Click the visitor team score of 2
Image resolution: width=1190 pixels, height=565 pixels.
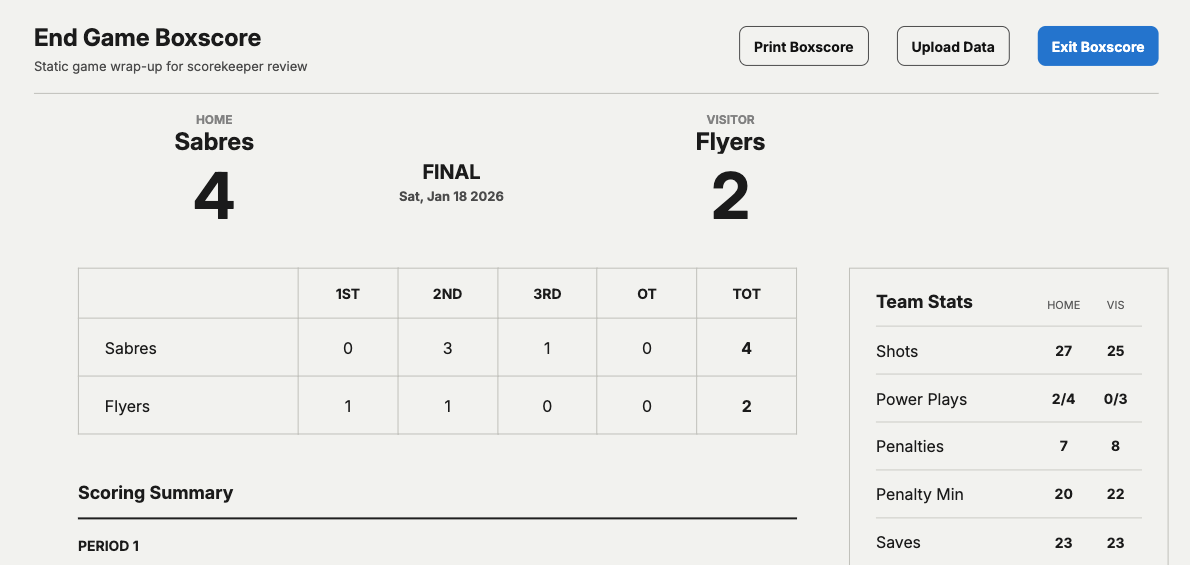click(730, 197)
